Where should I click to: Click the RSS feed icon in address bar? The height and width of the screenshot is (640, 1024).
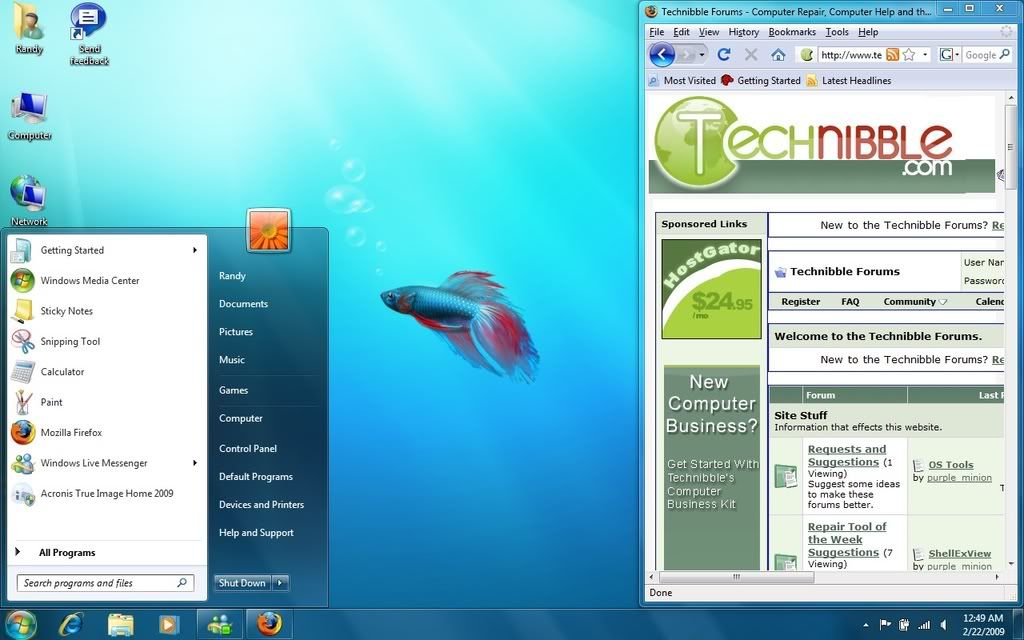tap(892, 55)
